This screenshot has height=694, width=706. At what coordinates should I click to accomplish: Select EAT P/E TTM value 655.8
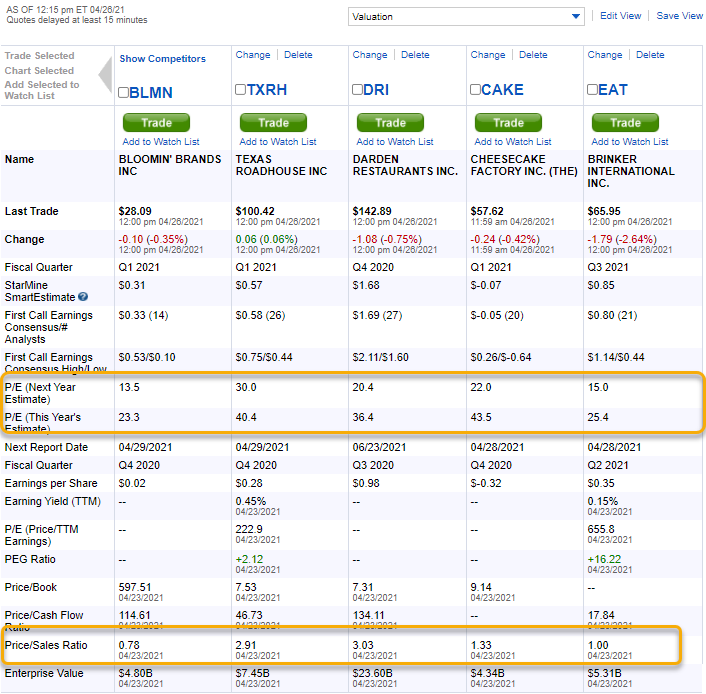(601, 529)
